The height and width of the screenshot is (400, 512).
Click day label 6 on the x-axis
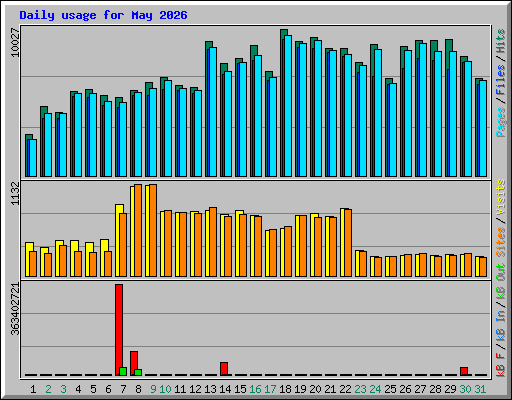[x=108, y=389]
